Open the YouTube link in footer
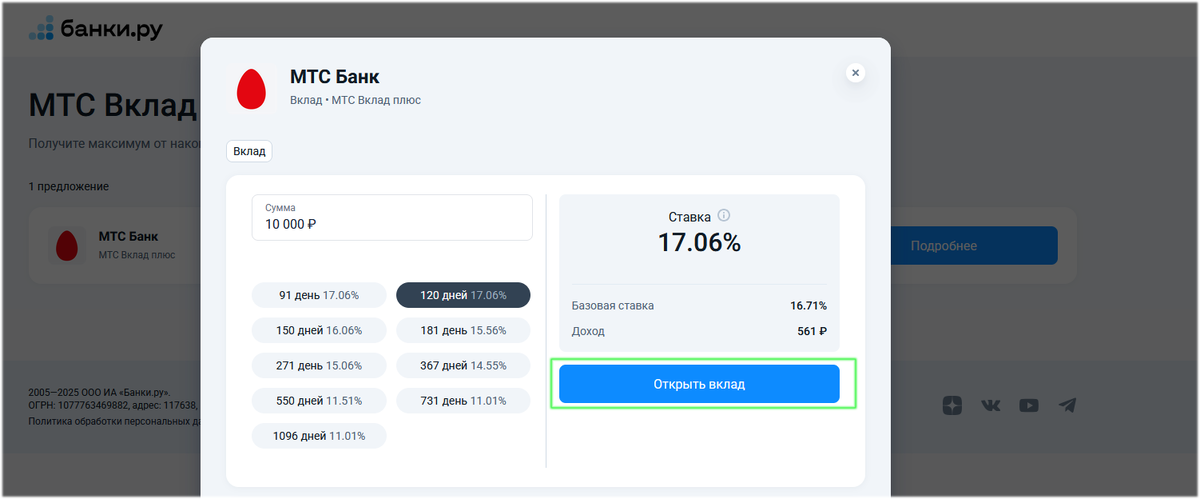 coord(1028,405)
